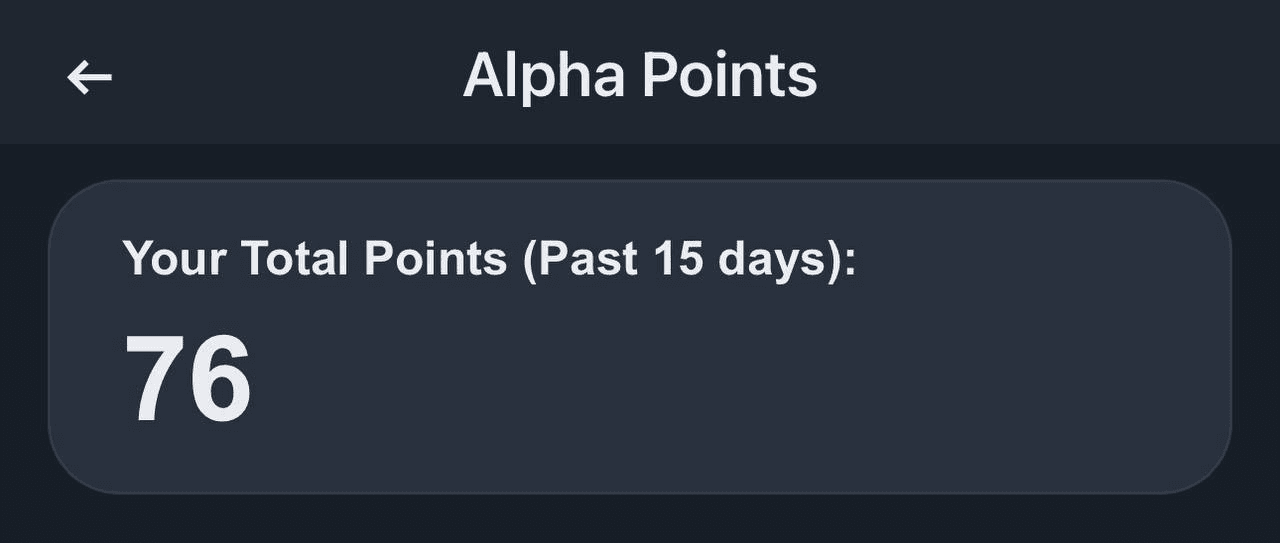Click the word "Alpha" in the header
Viewport: 1280px width, 543px height.
coord(544,76)
